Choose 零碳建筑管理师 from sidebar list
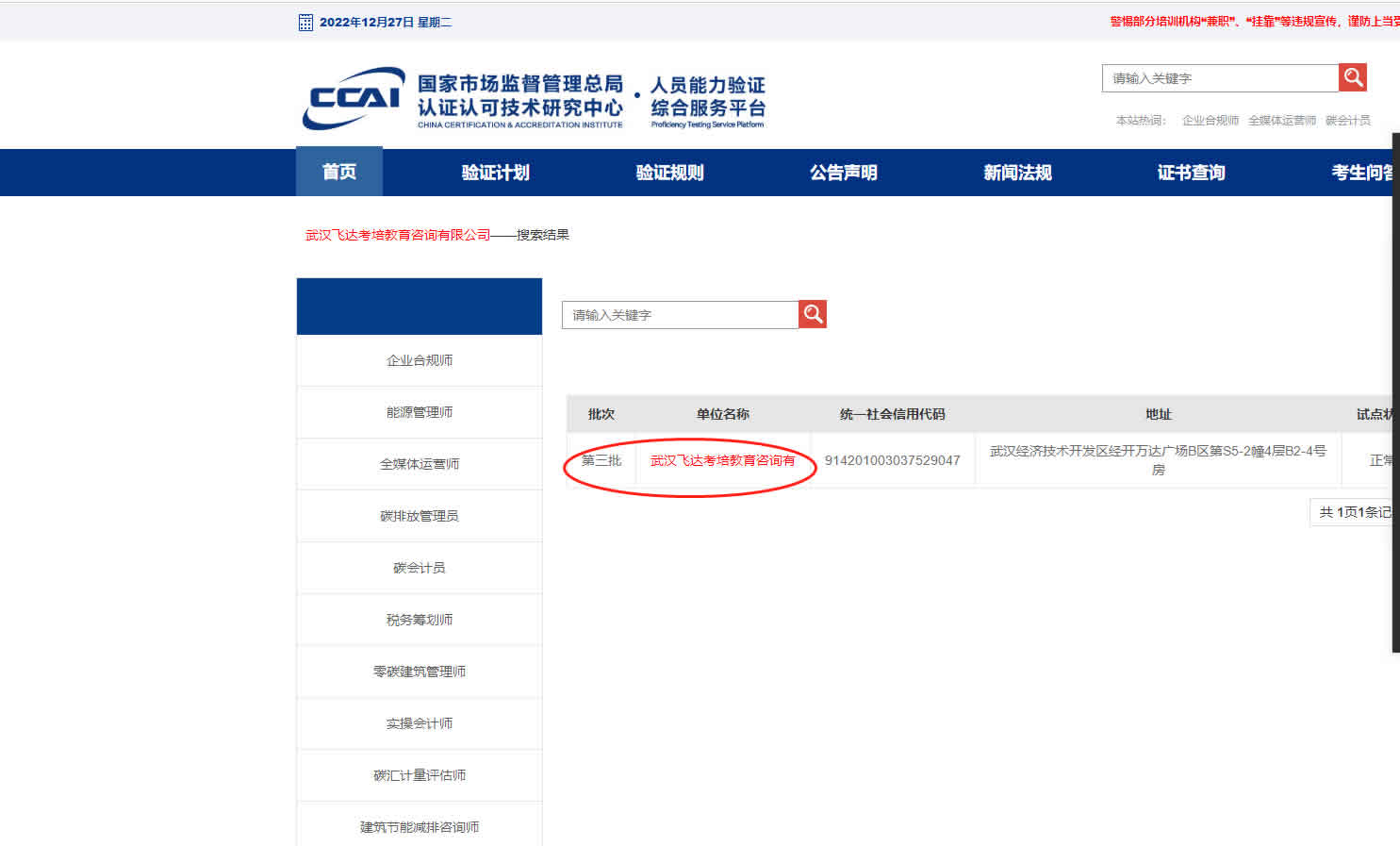 420,672
